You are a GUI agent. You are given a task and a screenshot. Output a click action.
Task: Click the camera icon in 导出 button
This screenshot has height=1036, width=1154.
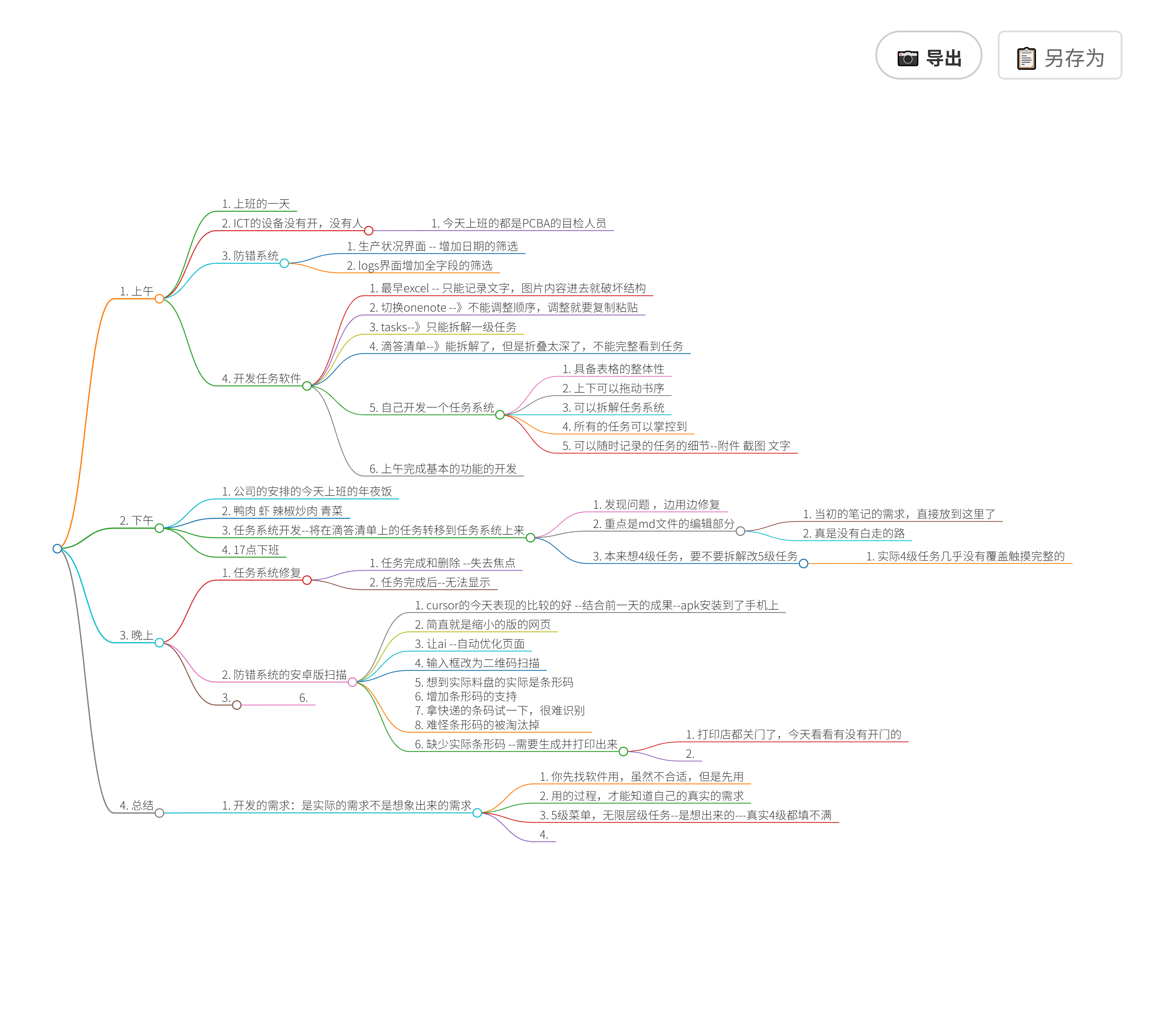908,58
